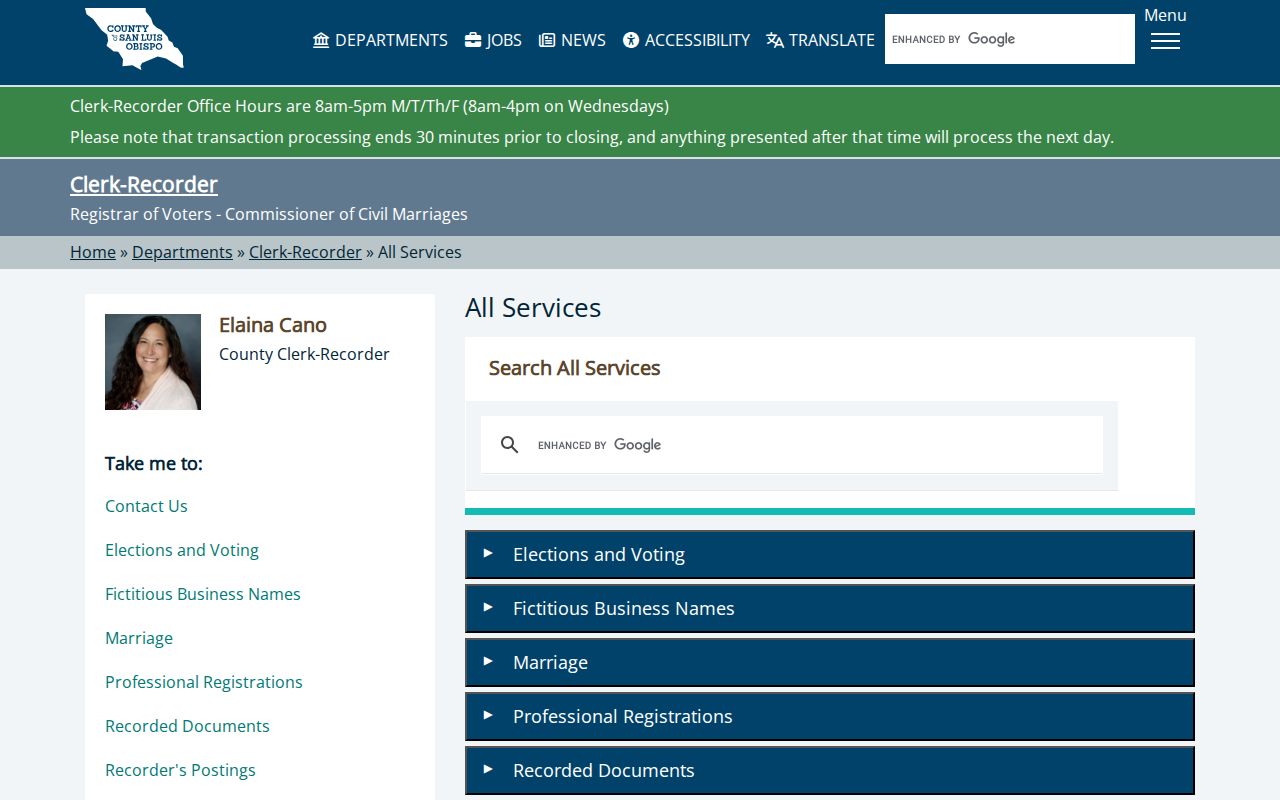Image resolution: width=1280 pixels, height=800 pixels.
Task: Click the Translate language icon
Action: [x=775, y=40]
